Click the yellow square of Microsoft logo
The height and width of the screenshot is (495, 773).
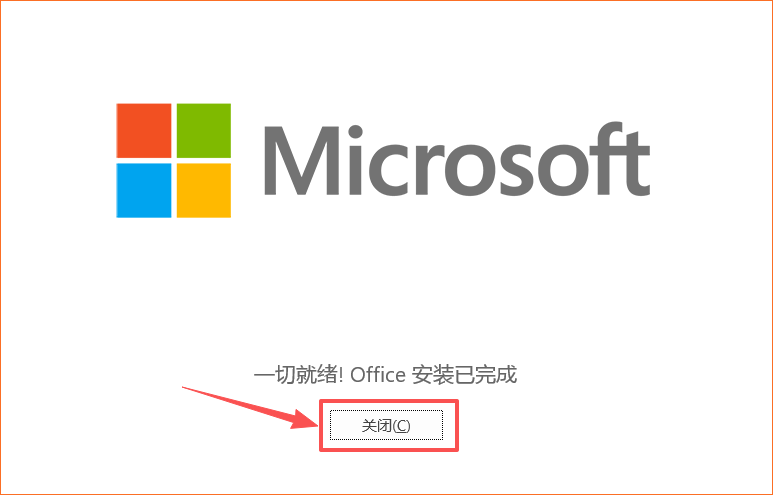pyautogui.click(x=204, y=190)
